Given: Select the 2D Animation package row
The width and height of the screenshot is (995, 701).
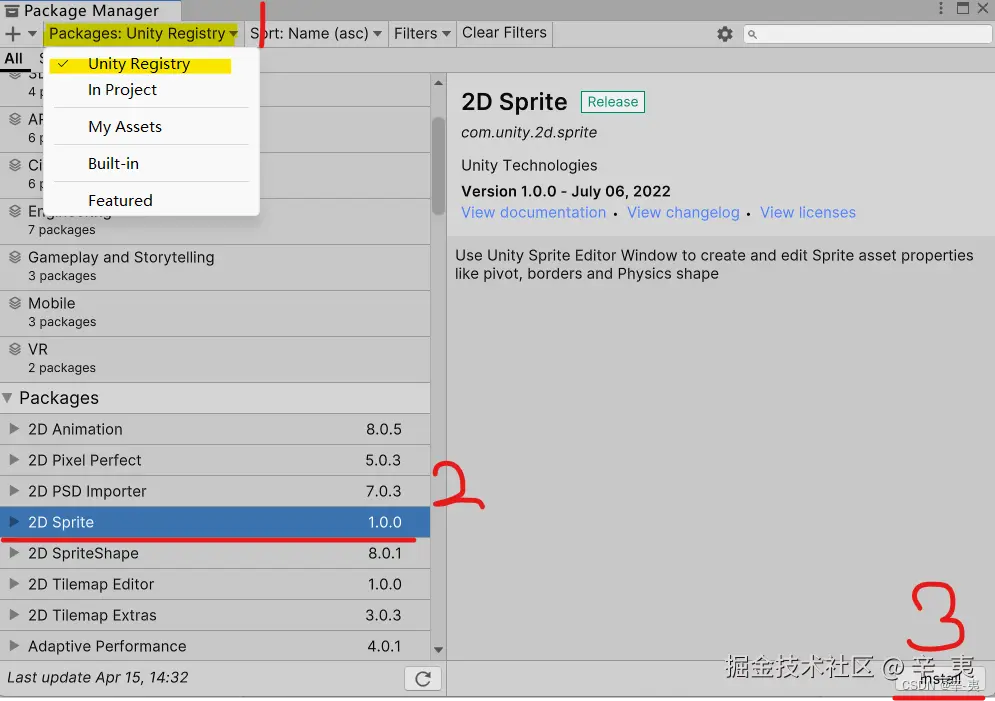Looking at the screenshot, I should [x=215, y=429].
